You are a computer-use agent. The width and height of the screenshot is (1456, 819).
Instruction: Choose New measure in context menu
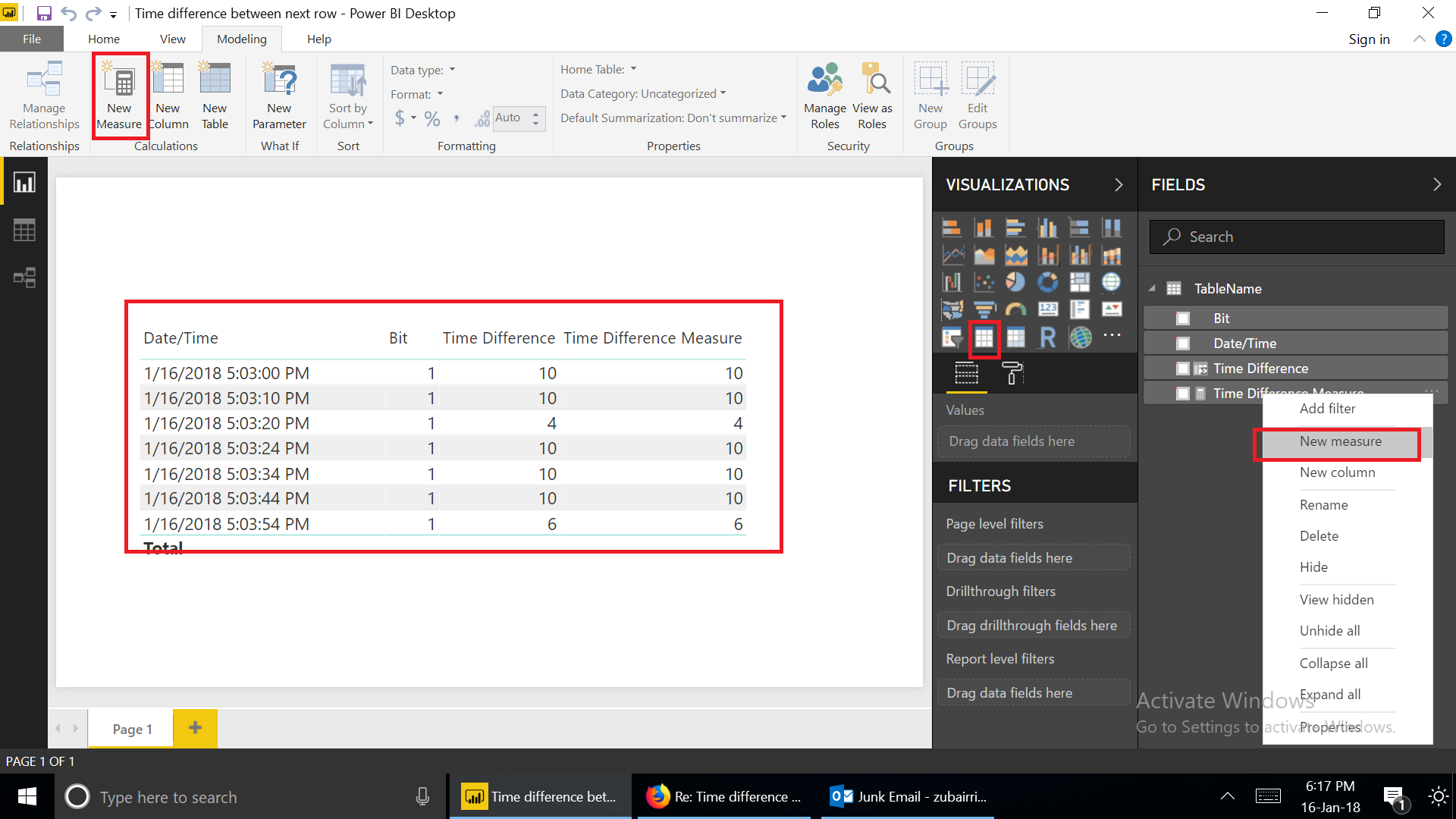(x=1341, y=441)
